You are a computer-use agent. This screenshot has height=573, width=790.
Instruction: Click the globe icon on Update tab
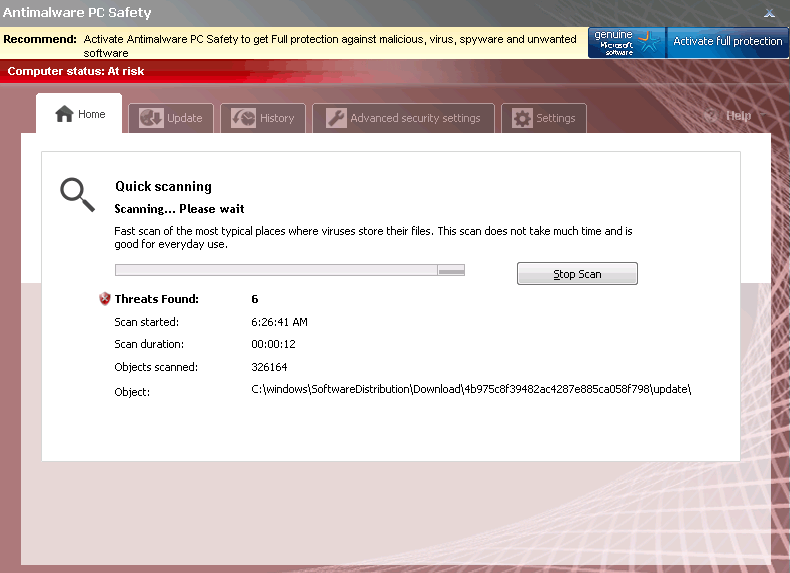151,118
